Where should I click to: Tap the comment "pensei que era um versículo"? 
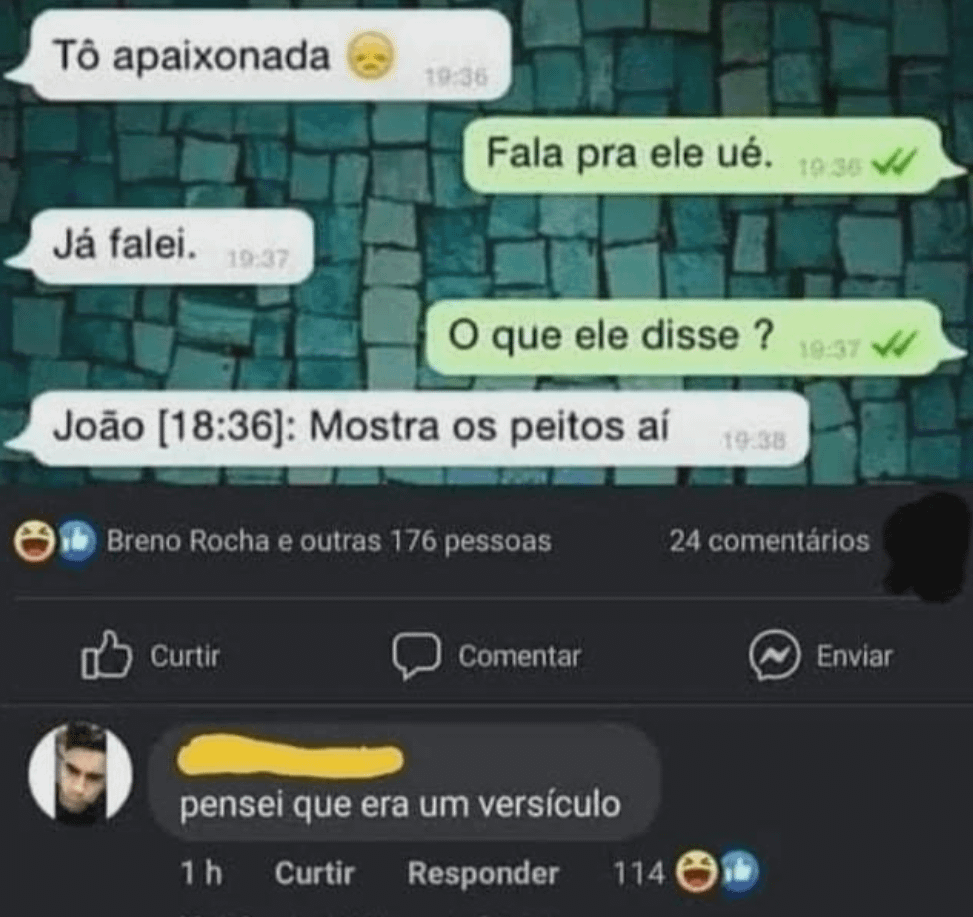400,805
